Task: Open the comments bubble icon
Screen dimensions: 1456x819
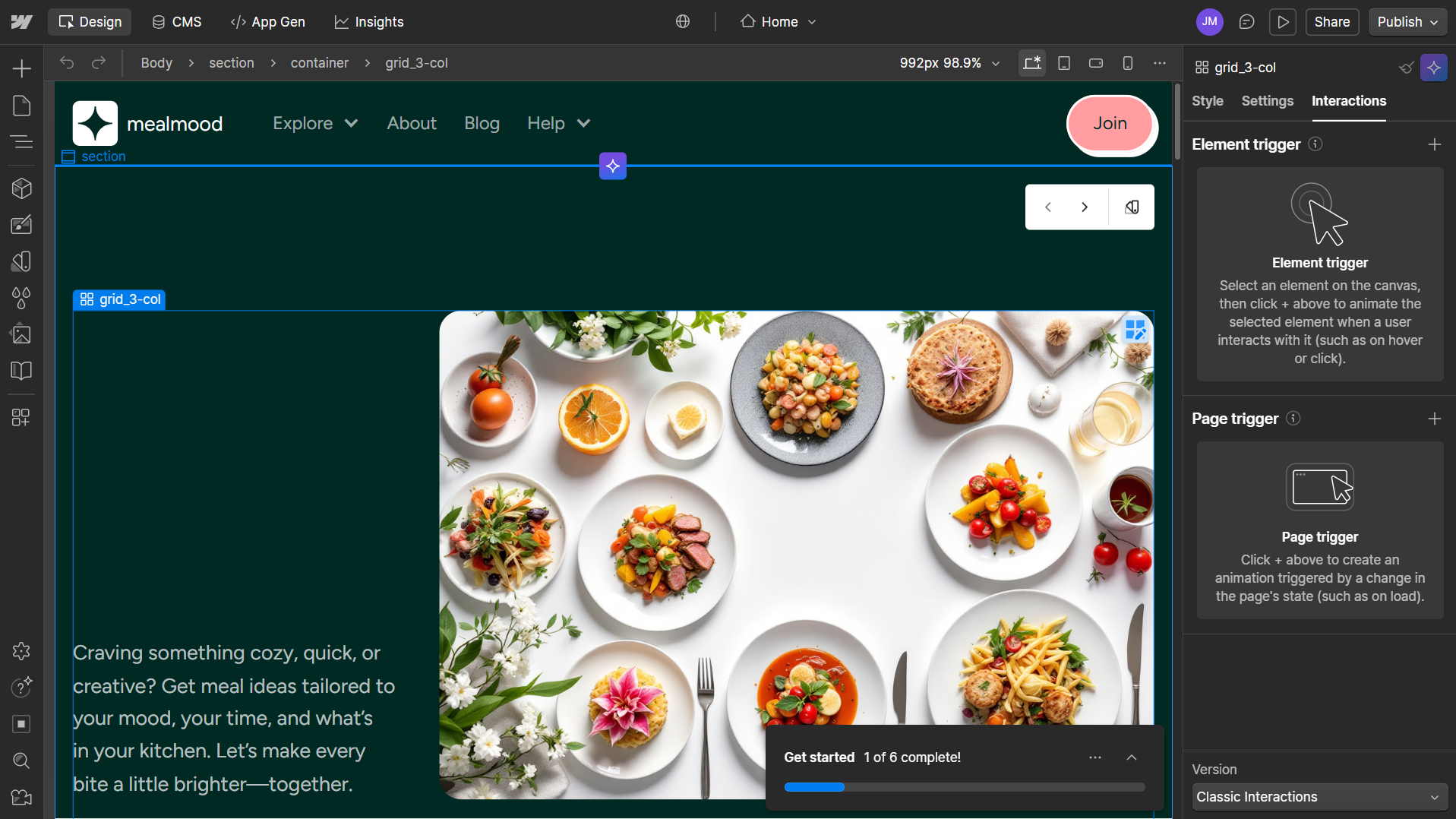Action: 1246,22
